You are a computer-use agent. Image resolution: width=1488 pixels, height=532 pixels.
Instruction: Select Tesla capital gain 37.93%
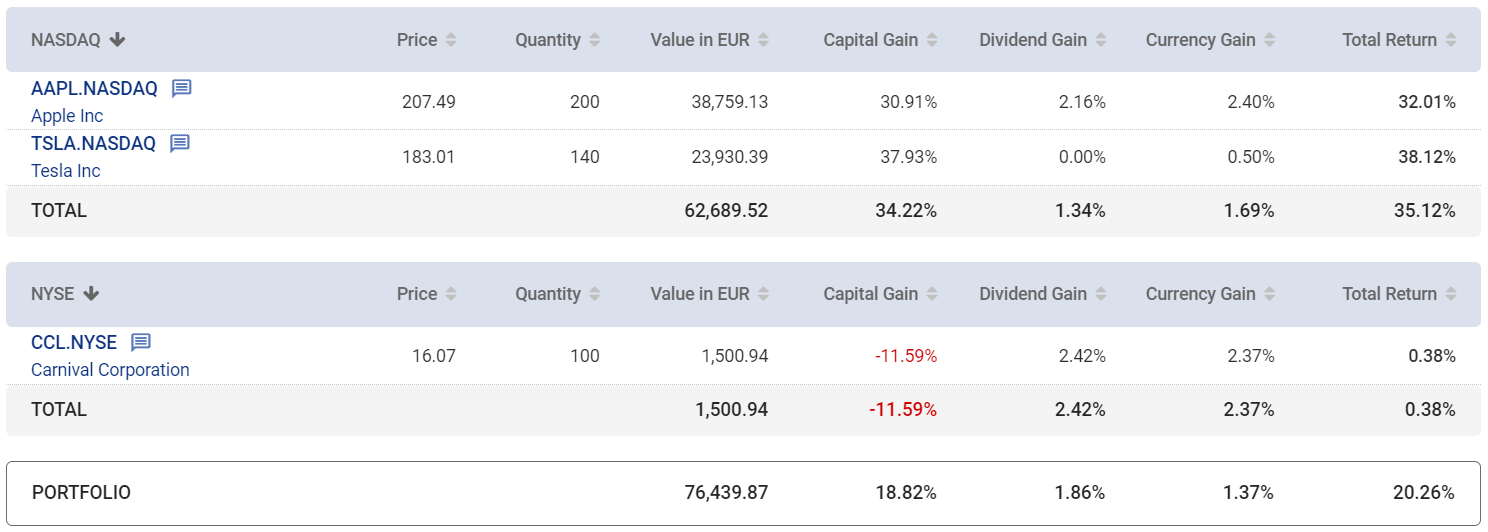click(x=909, y=157)
